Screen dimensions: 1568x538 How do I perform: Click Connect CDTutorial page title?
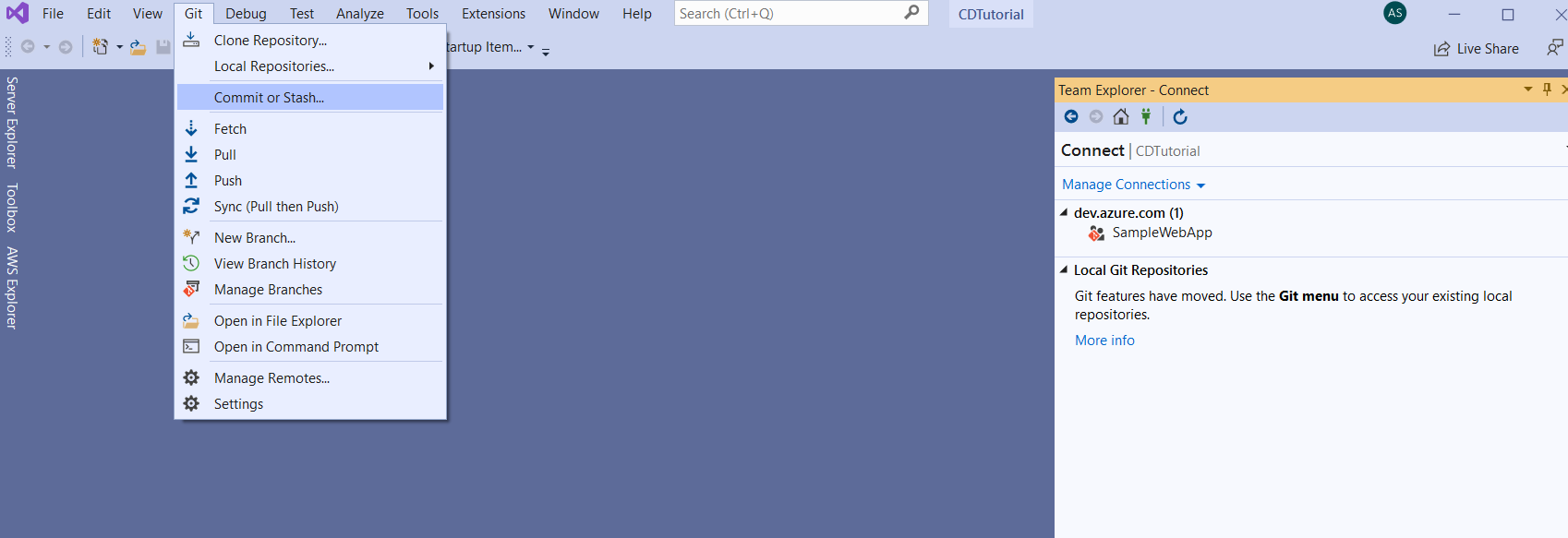click(1130, 150)
